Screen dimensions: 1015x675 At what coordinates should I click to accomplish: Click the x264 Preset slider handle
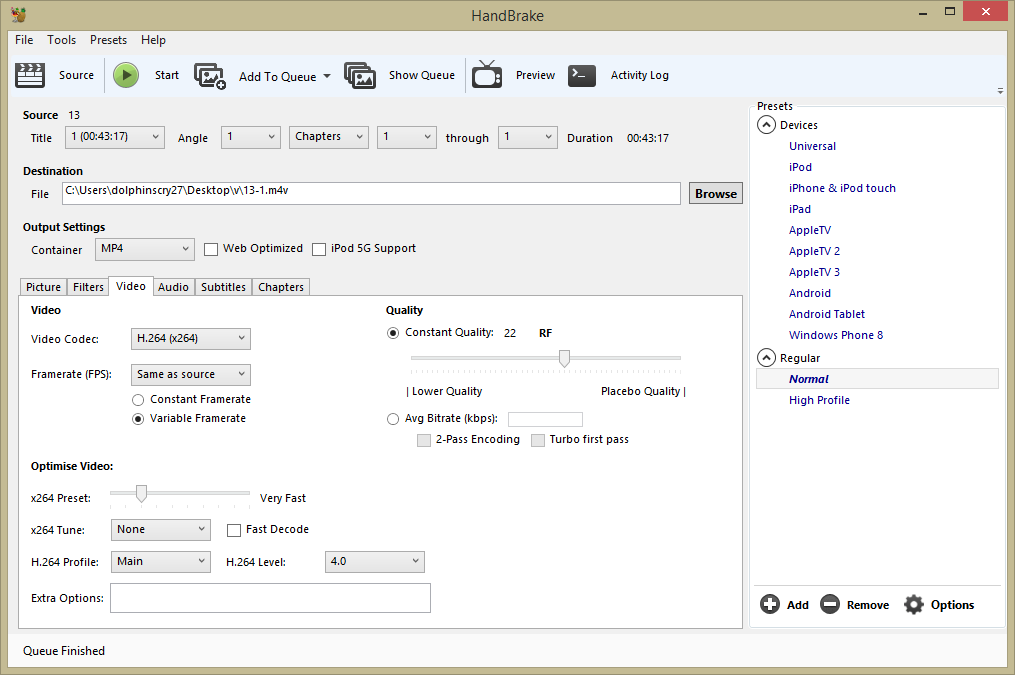coord(141,493)
